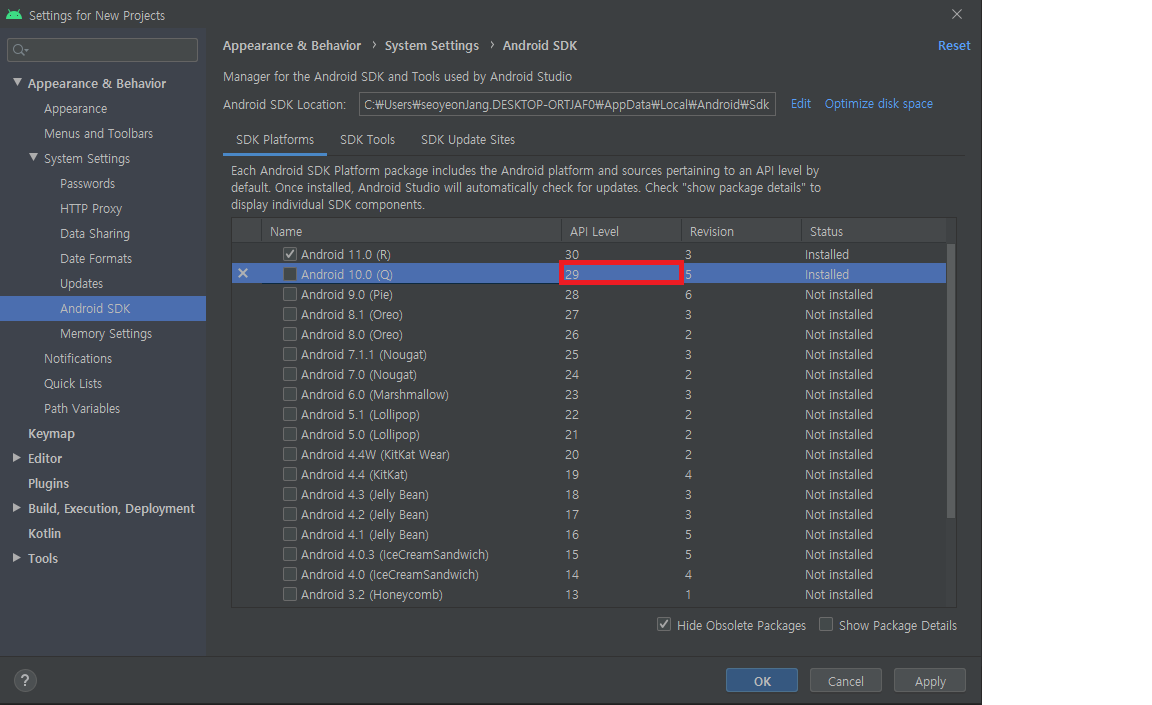This screenshot has height=705, width=1152.
Task: Click the search magnifier in the search field
Action: click(x=20, y=49)
